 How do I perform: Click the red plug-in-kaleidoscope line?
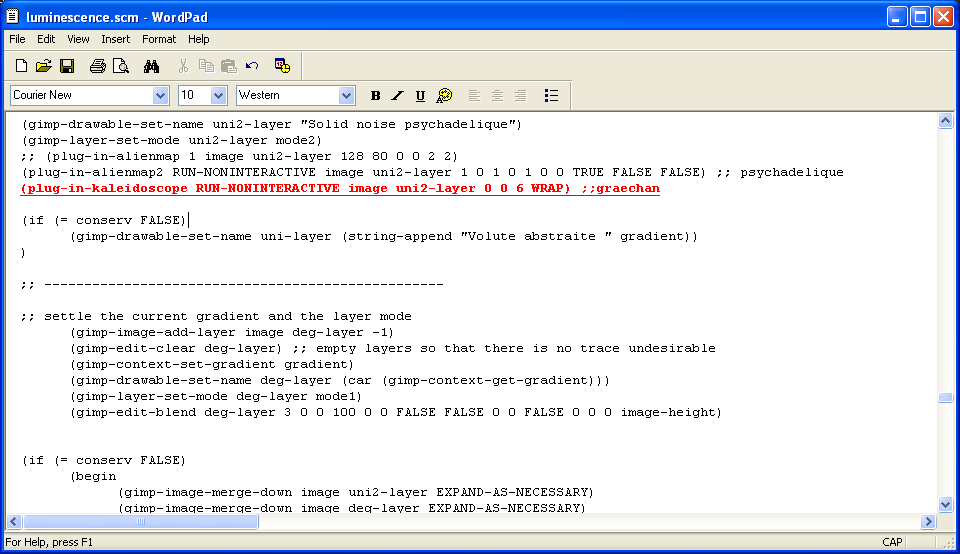pos(340,189)
